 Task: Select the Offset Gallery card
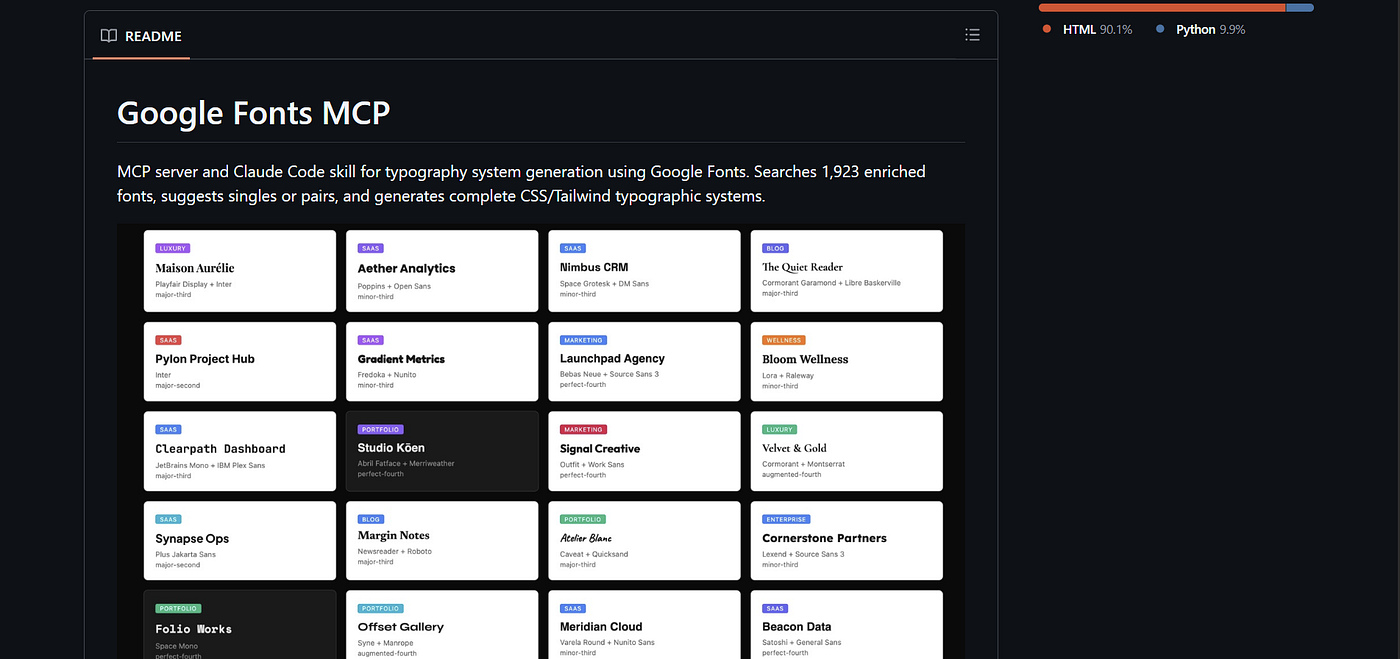[442, 624]
